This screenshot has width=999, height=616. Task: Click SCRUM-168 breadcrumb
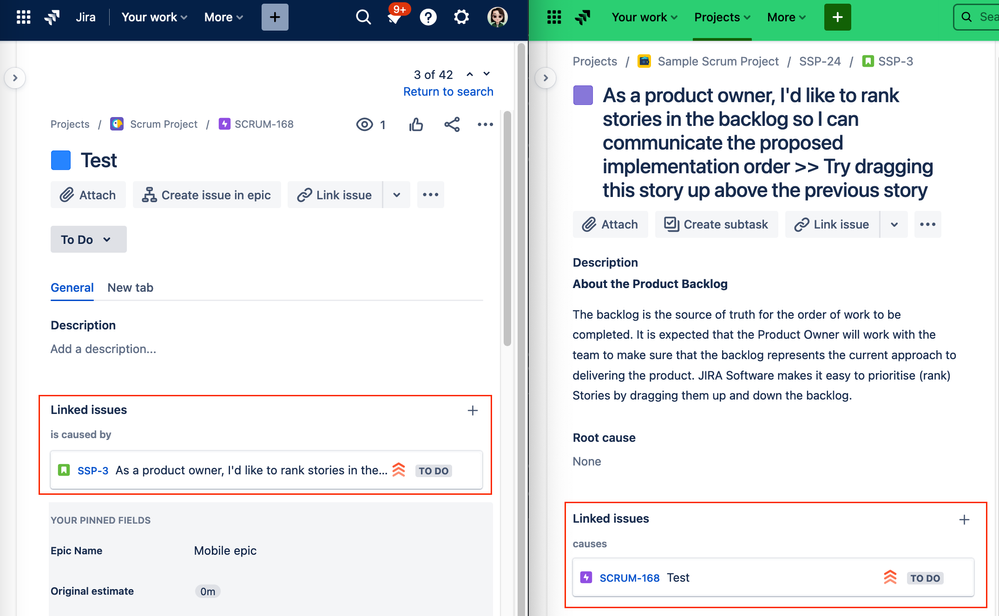[264, 124]
